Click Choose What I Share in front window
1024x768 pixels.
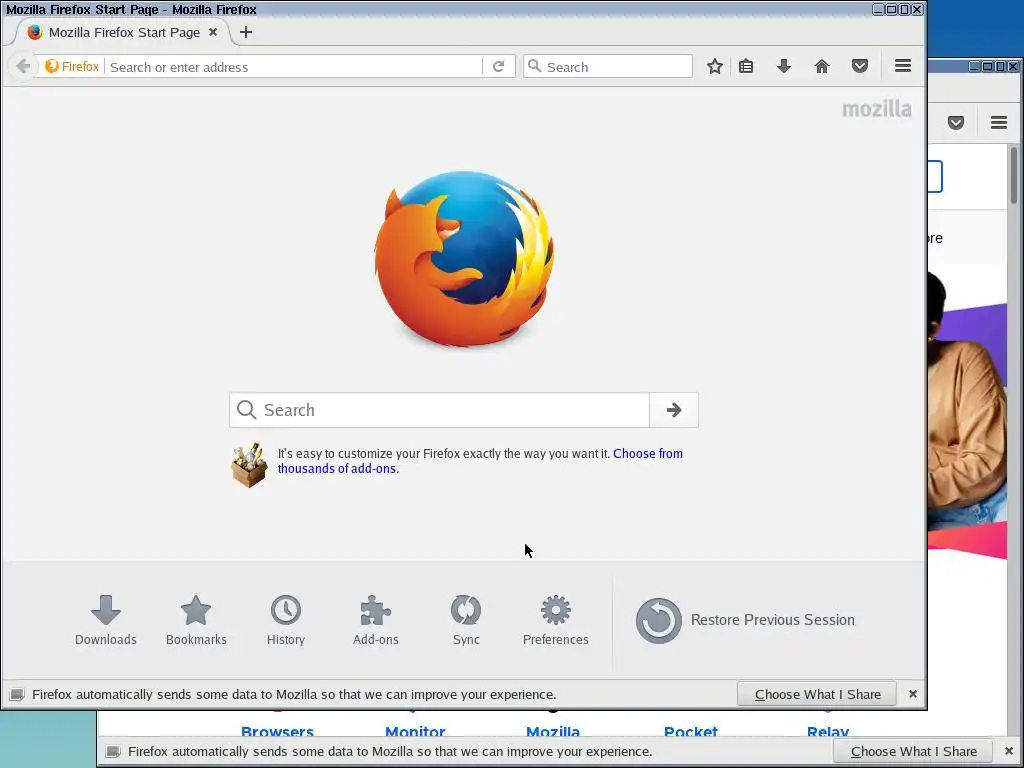pyautogui.click(x=817, y=694)
